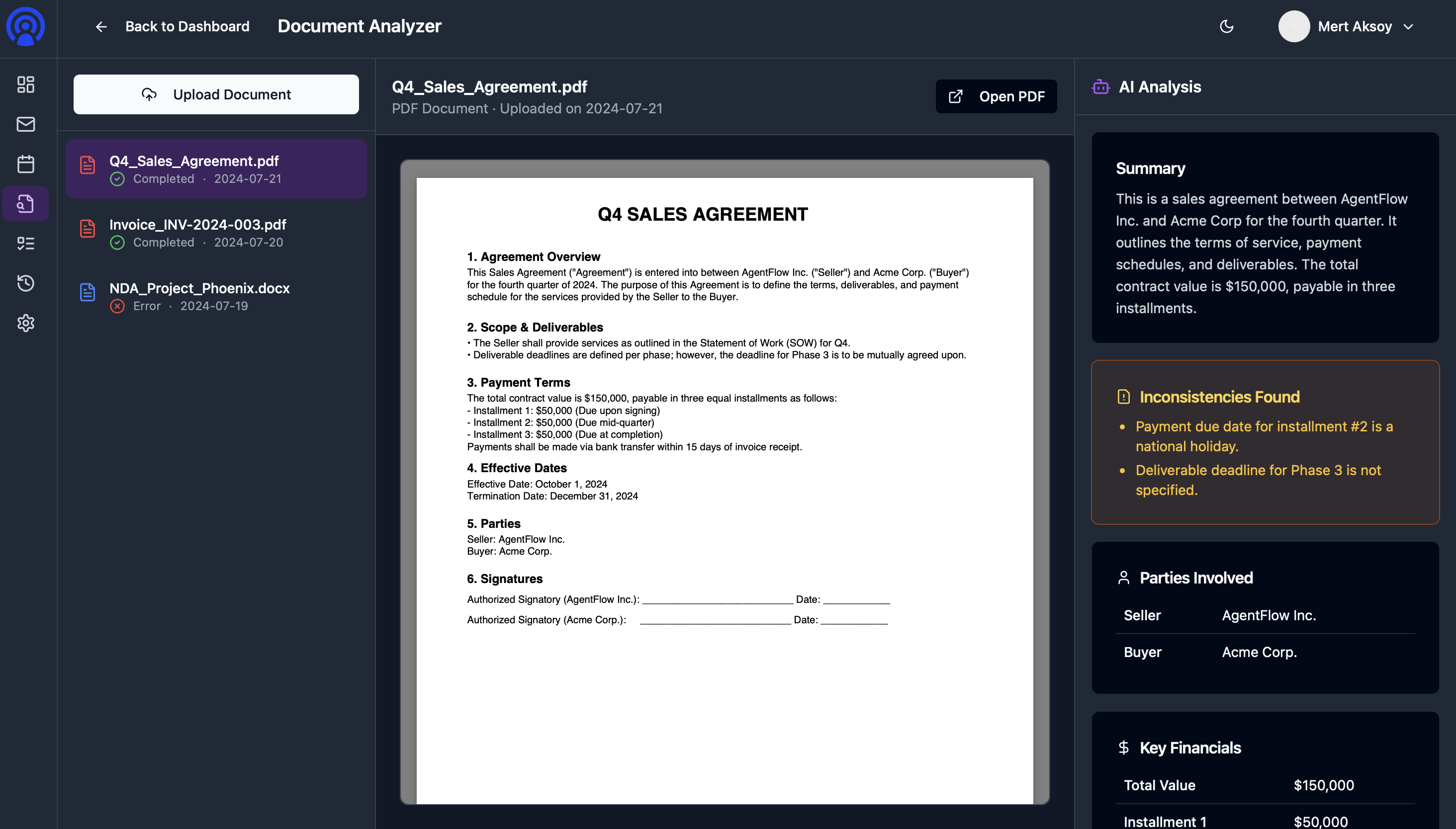Open the settings gear sidebar icon
Screen dimensions: 1456x829
point(26,323)
